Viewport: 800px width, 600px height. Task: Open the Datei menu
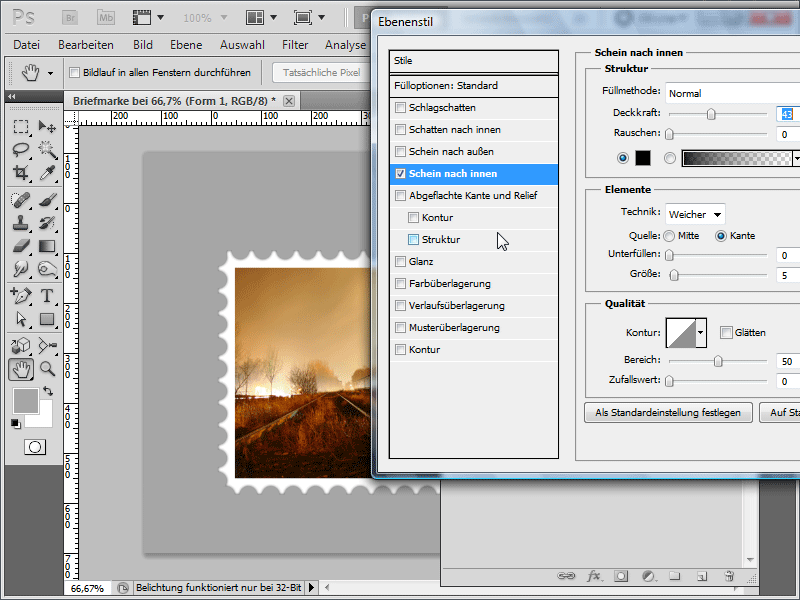[x=27, y=45]
